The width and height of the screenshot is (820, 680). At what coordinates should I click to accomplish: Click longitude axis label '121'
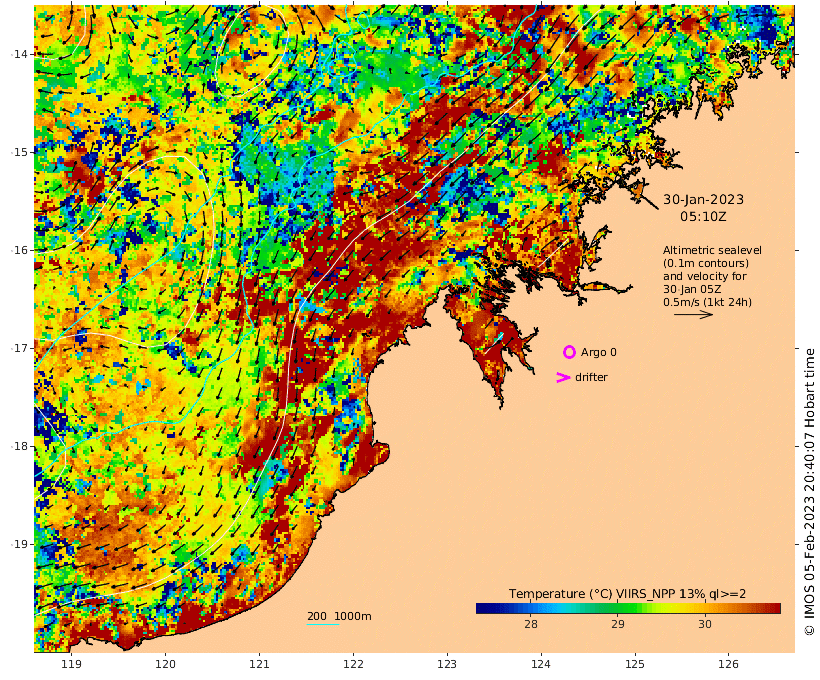click(x=259, y=664)
